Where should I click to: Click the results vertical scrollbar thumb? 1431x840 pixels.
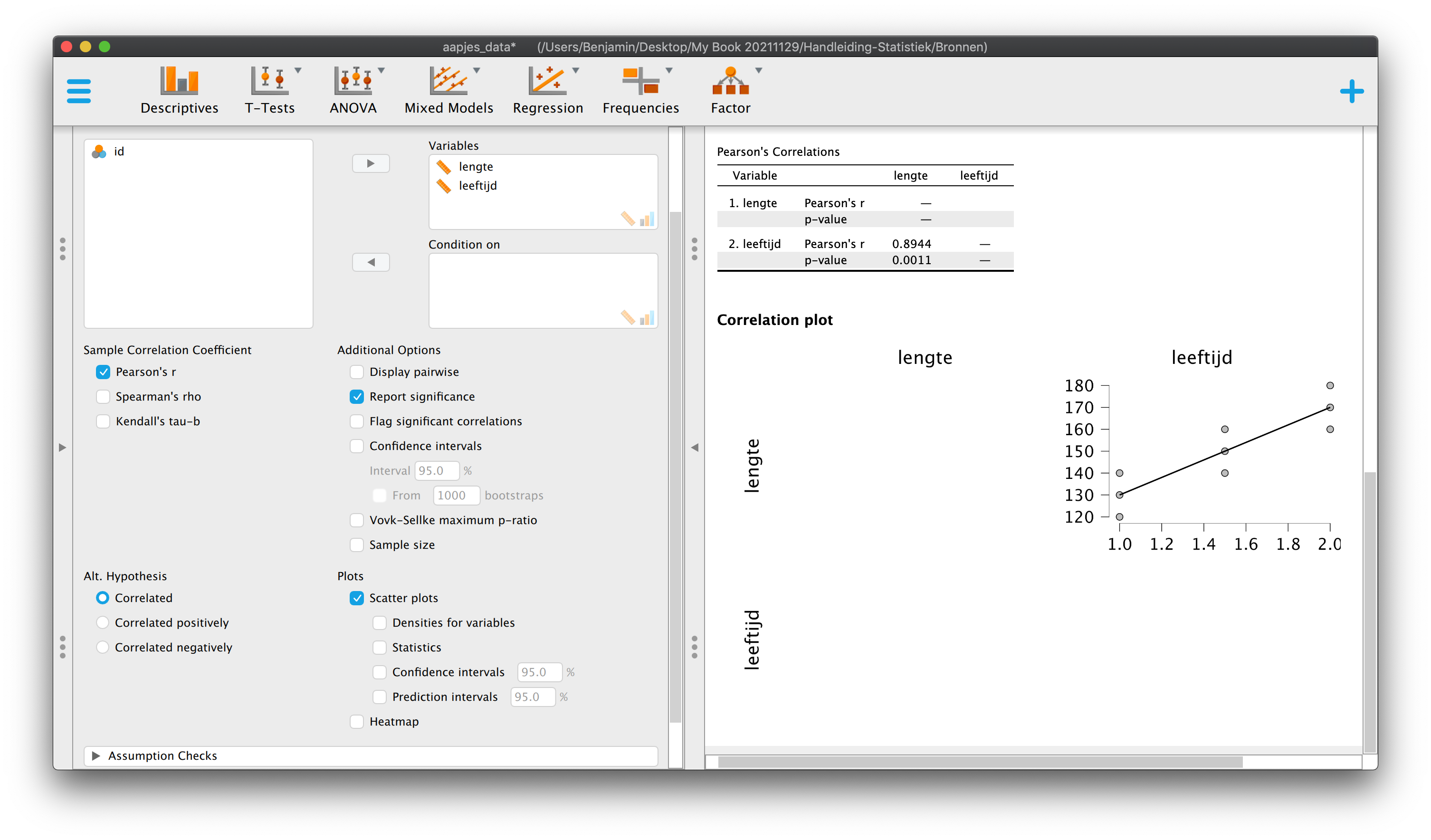[x=1370, y=611]
